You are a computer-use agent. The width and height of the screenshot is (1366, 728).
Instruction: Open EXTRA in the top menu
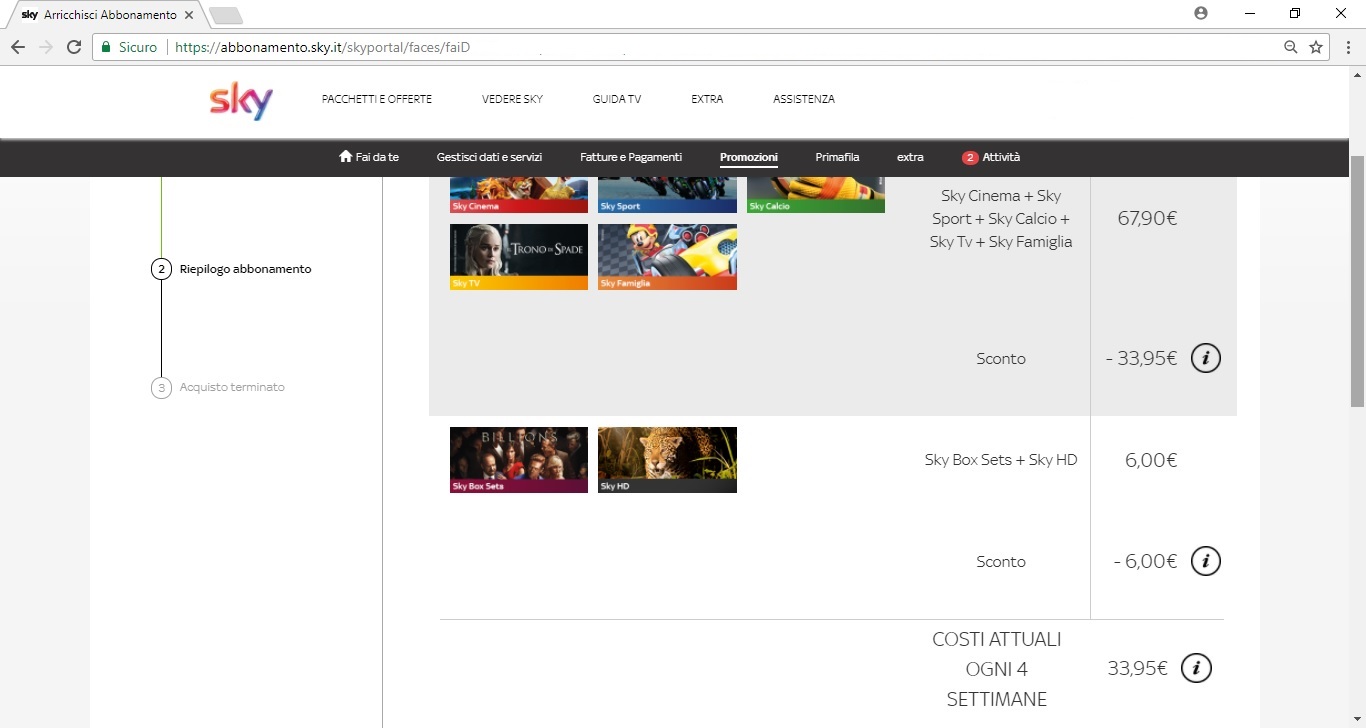[707, 99]
